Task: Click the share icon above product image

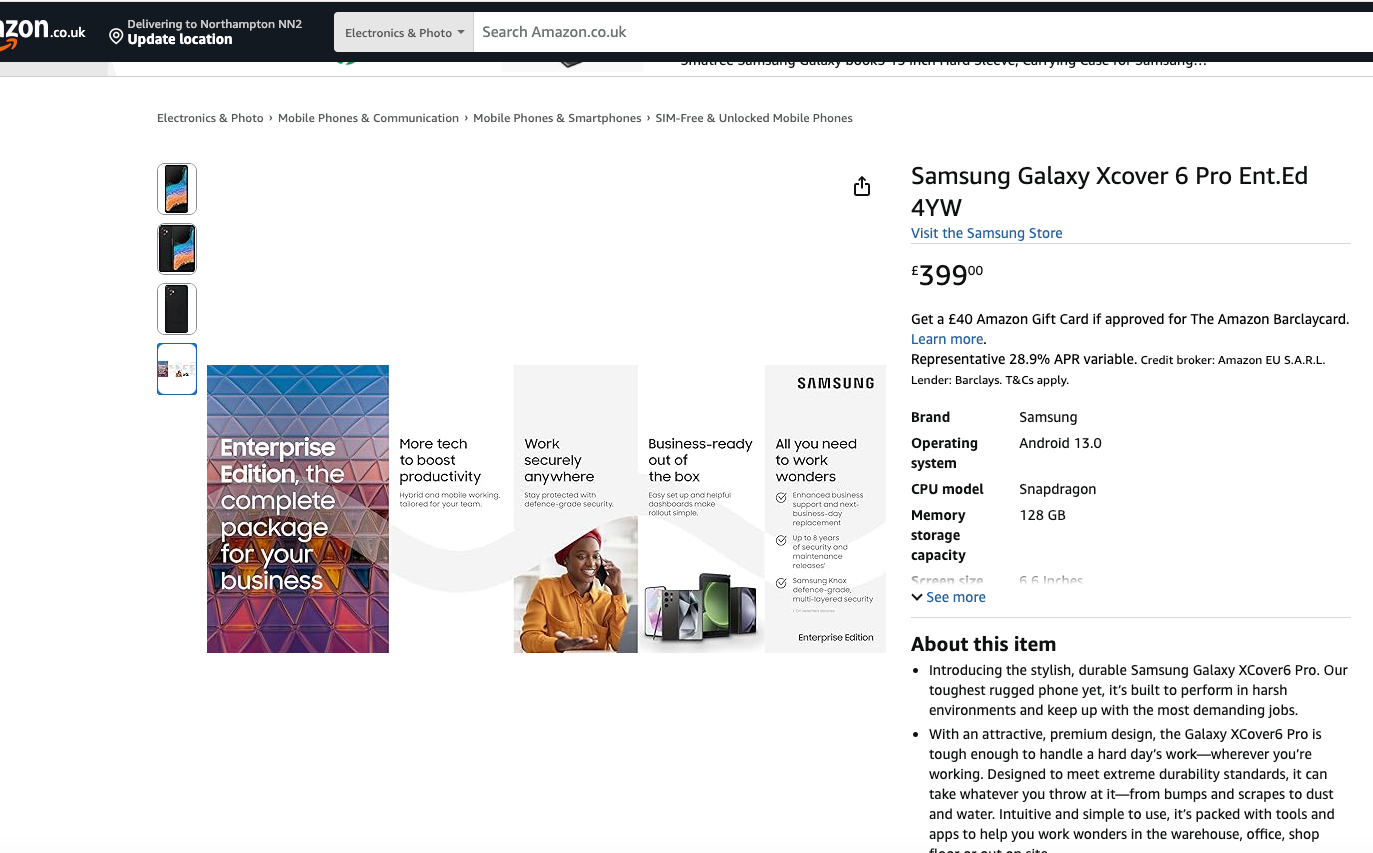Action: (x=862, y=187)
